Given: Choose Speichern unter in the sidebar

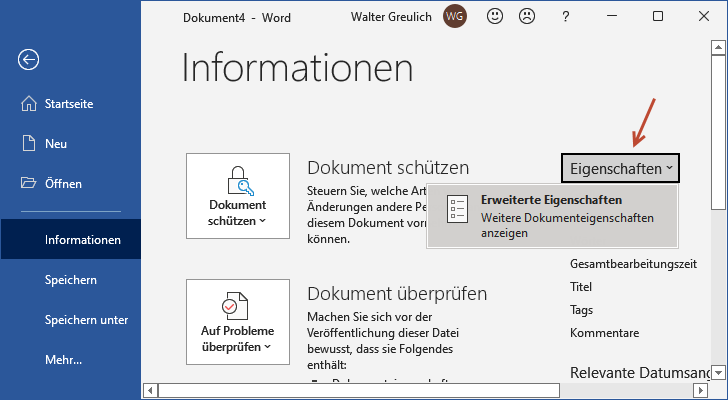Looking at the screenshot, I should 86,320.
